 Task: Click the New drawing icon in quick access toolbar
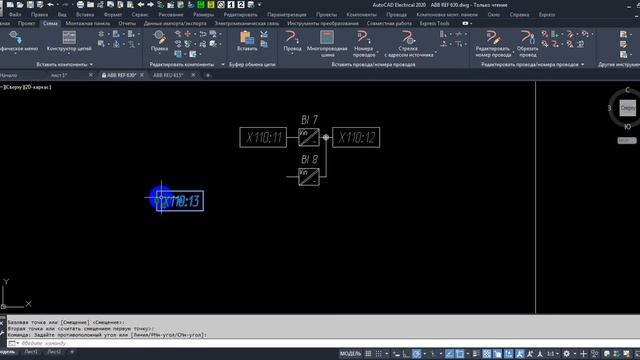click(10, 5)
